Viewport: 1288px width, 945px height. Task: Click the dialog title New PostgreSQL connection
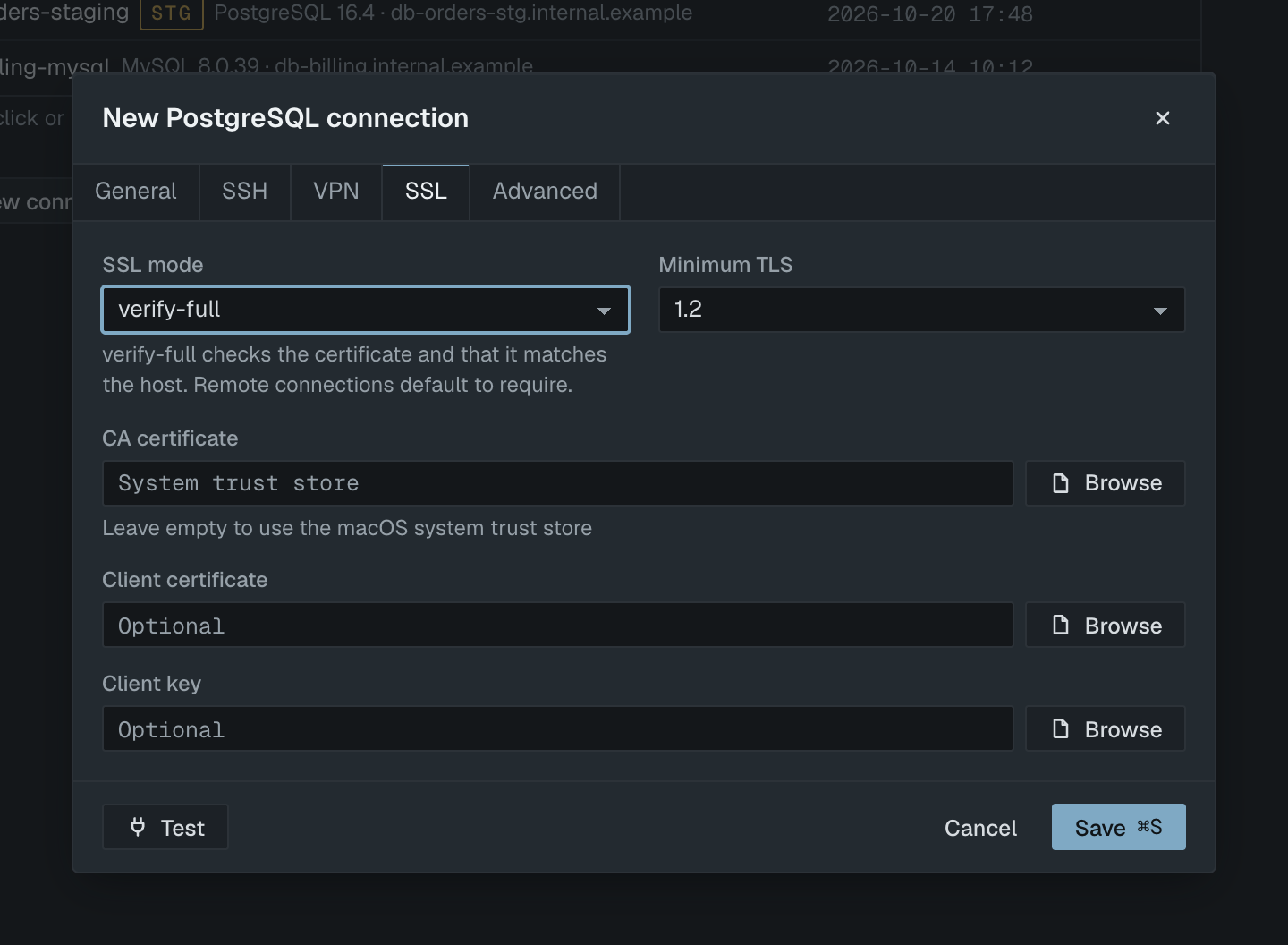click(285, 118)
